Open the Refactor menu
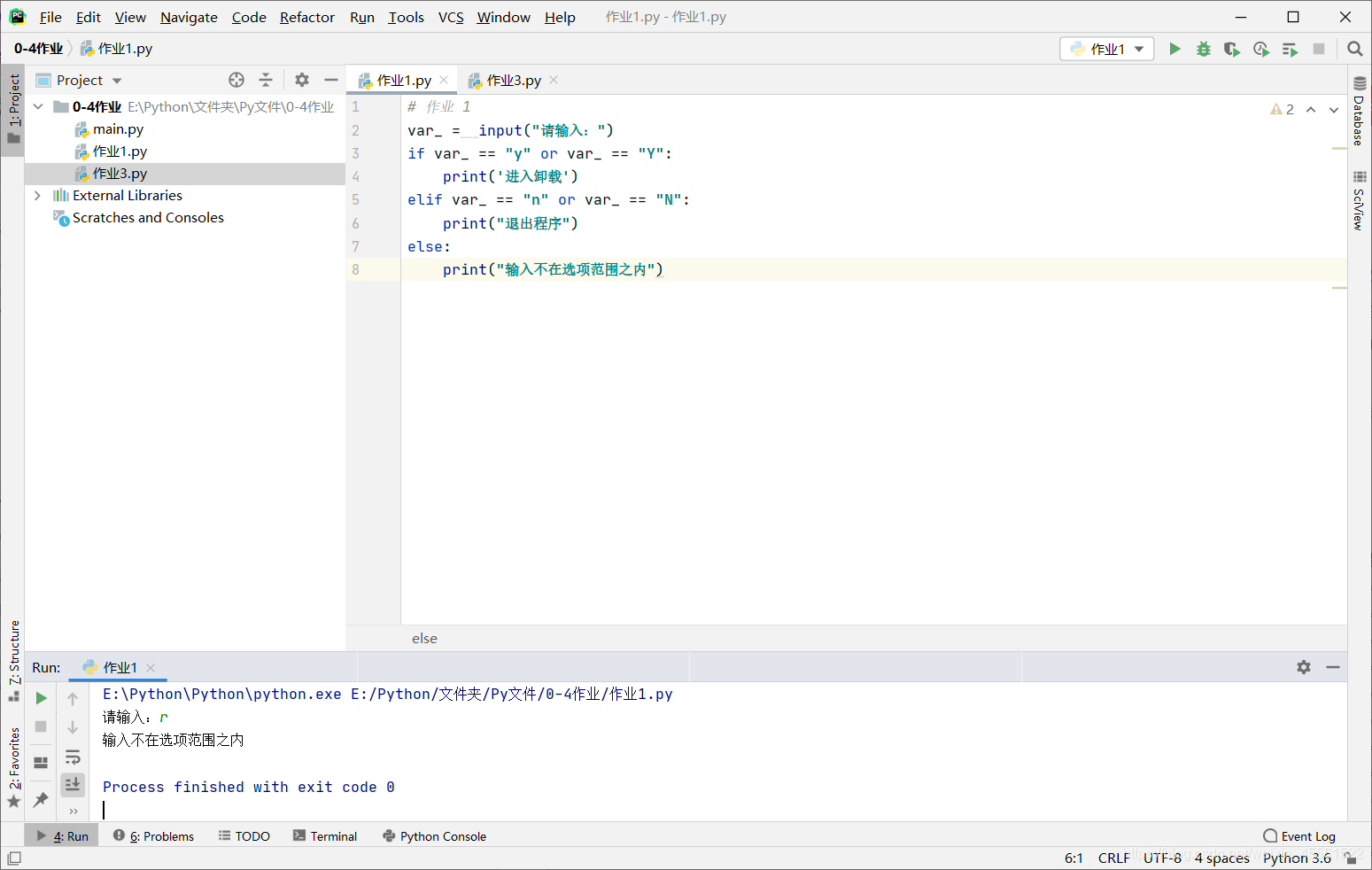 [x=307, y=17]
